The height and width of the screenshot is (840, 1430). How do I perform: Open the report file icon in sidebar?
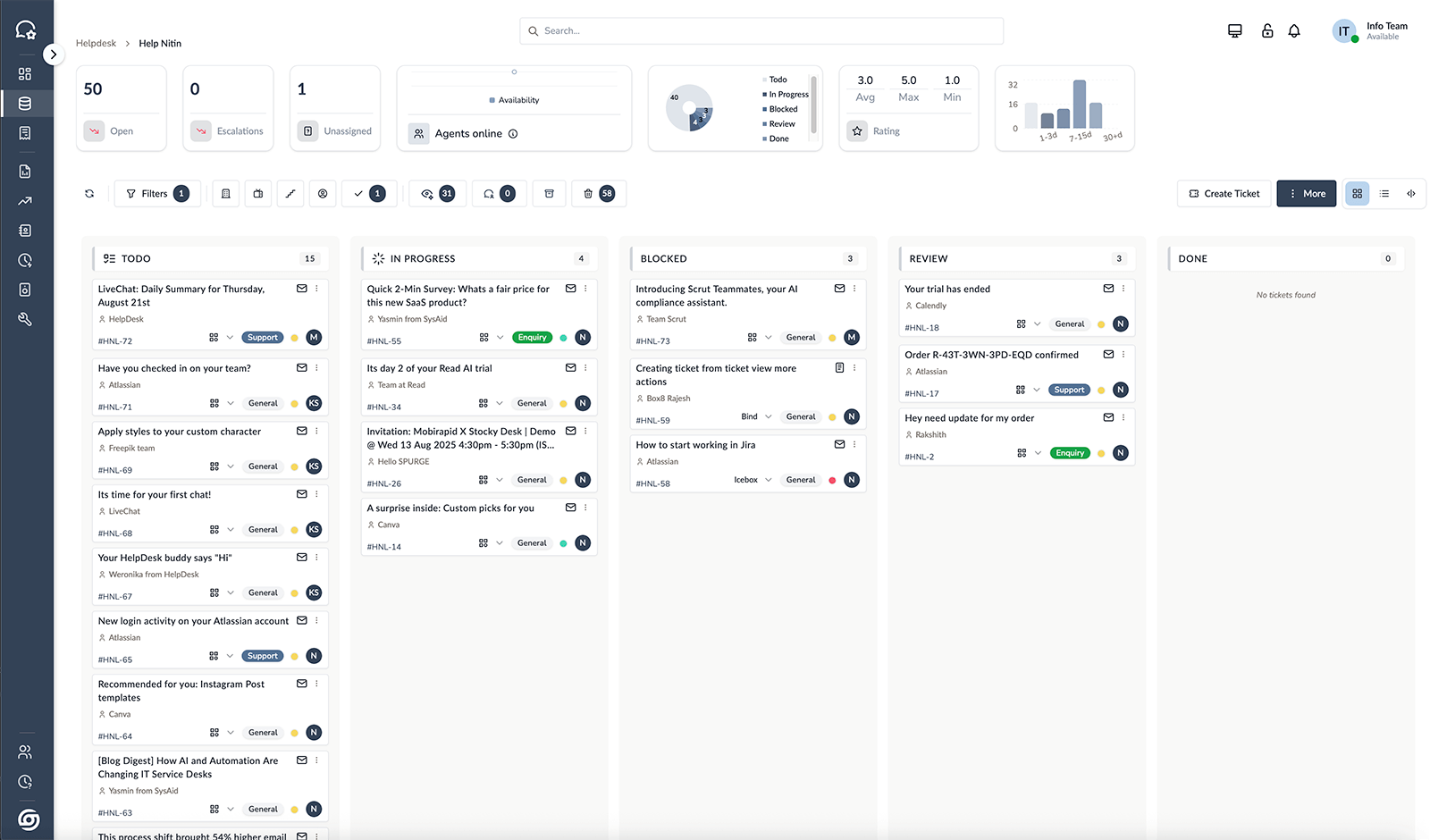coord(25,172)
